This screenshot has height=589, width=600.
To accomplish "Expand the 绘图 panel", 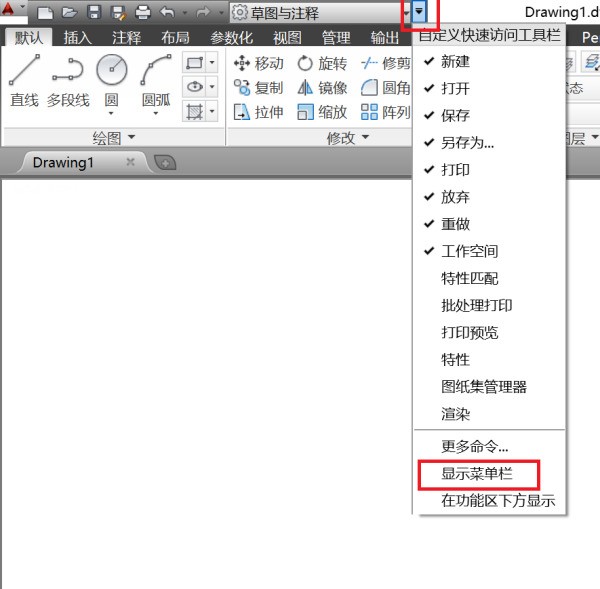I will click(114, 137).
